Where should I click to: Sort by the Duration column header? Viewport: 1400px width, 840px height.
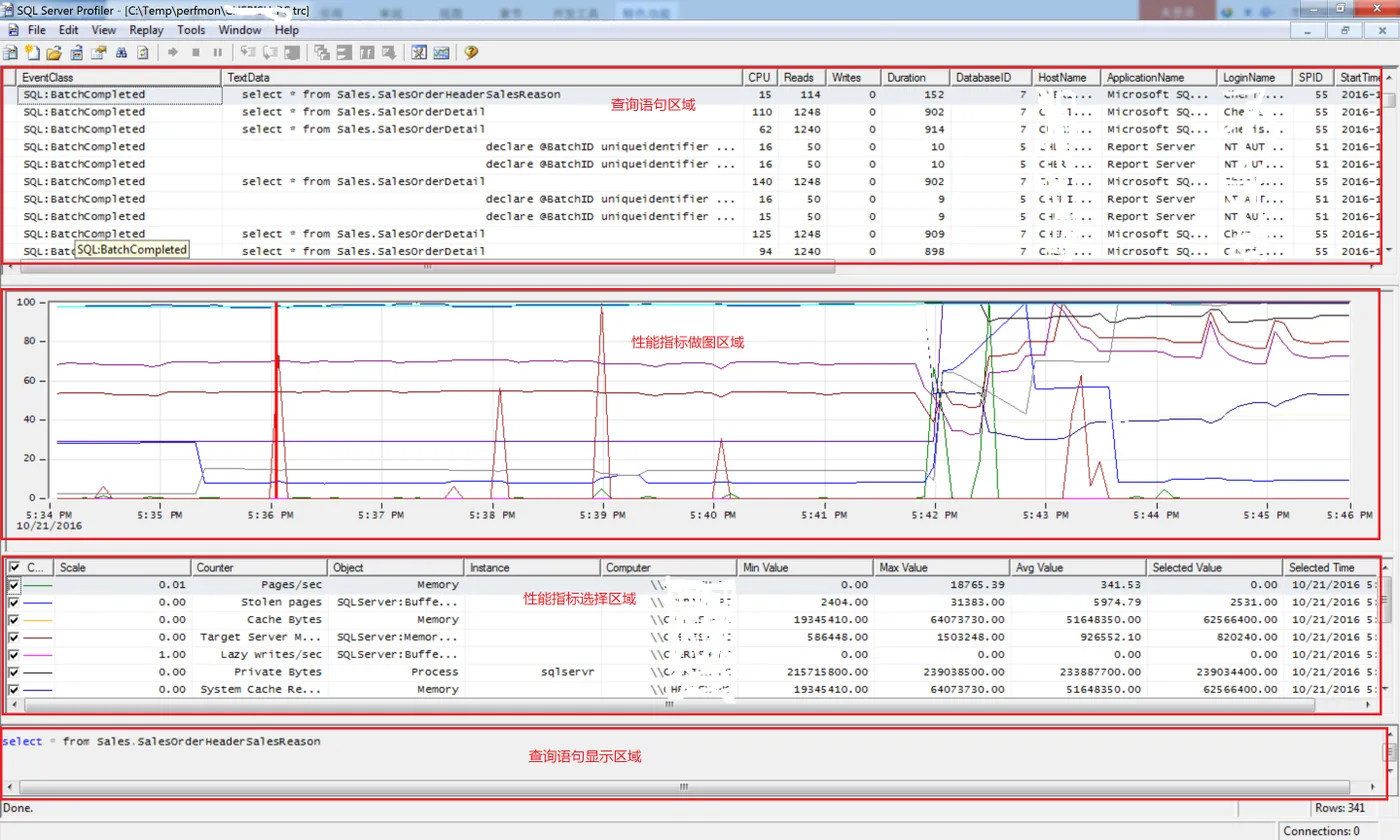915,77
